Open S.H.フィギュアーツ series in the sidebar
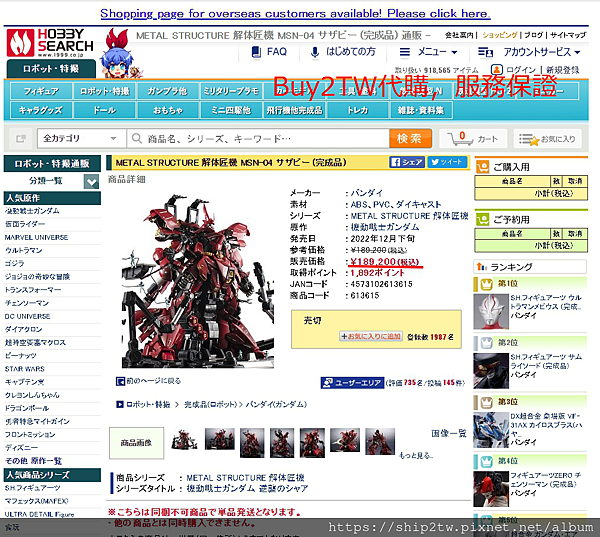The height and width of the screenshot is (537, 600). [33, 488]
